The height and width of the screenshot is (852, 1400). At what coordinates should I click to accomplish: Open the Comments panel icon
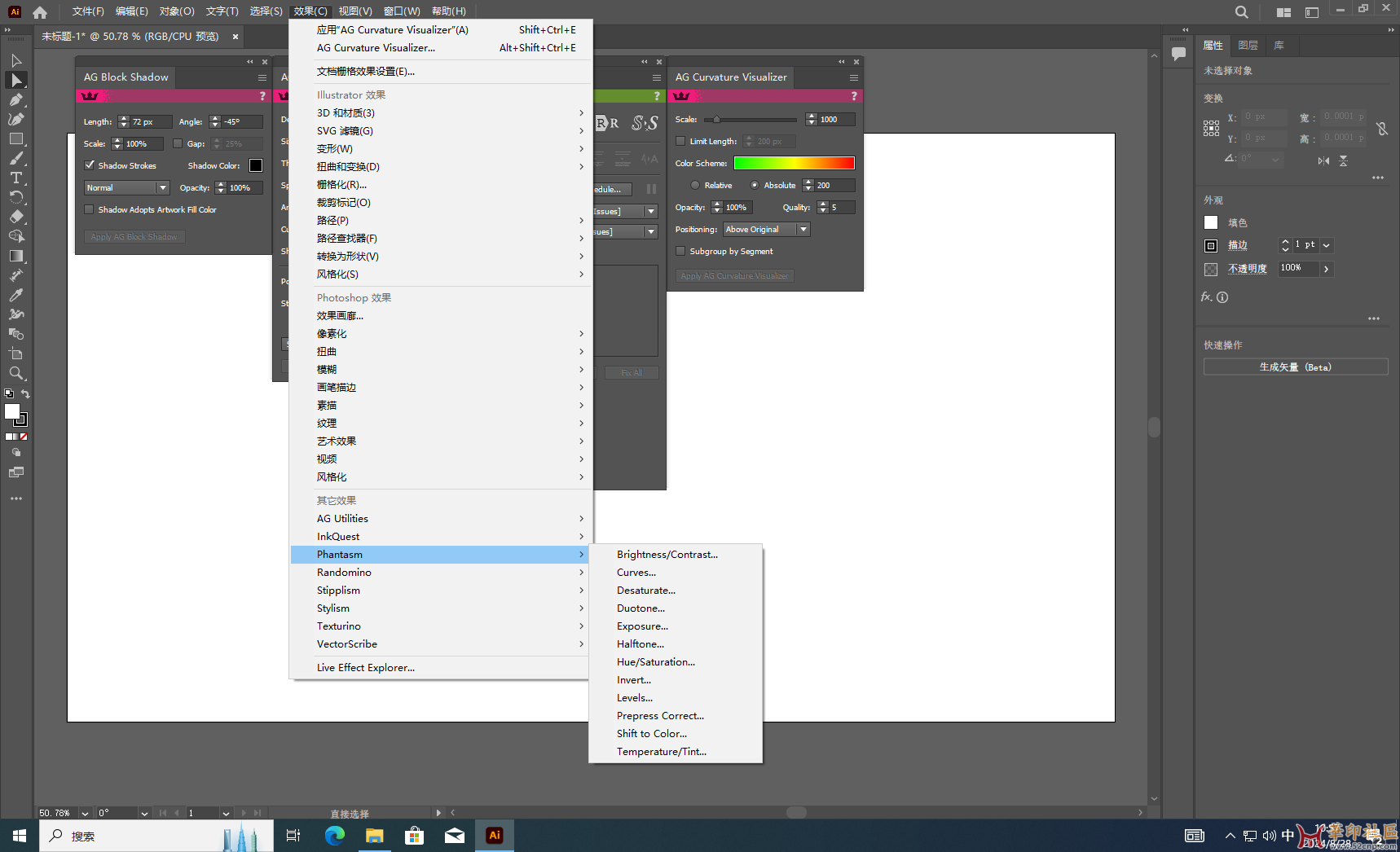(1178, 54)
